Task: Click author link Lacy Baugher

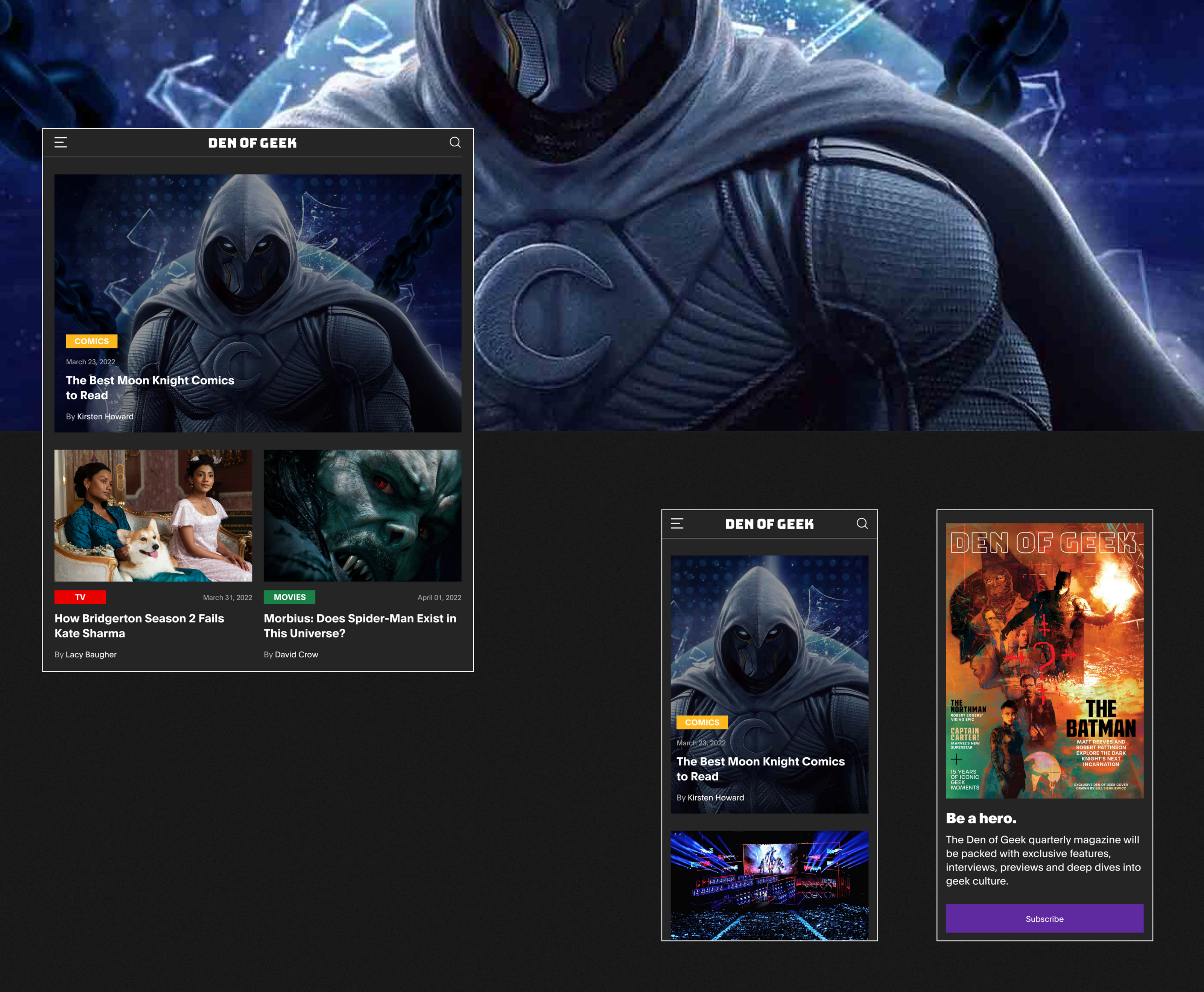Action: pos(91,654)
